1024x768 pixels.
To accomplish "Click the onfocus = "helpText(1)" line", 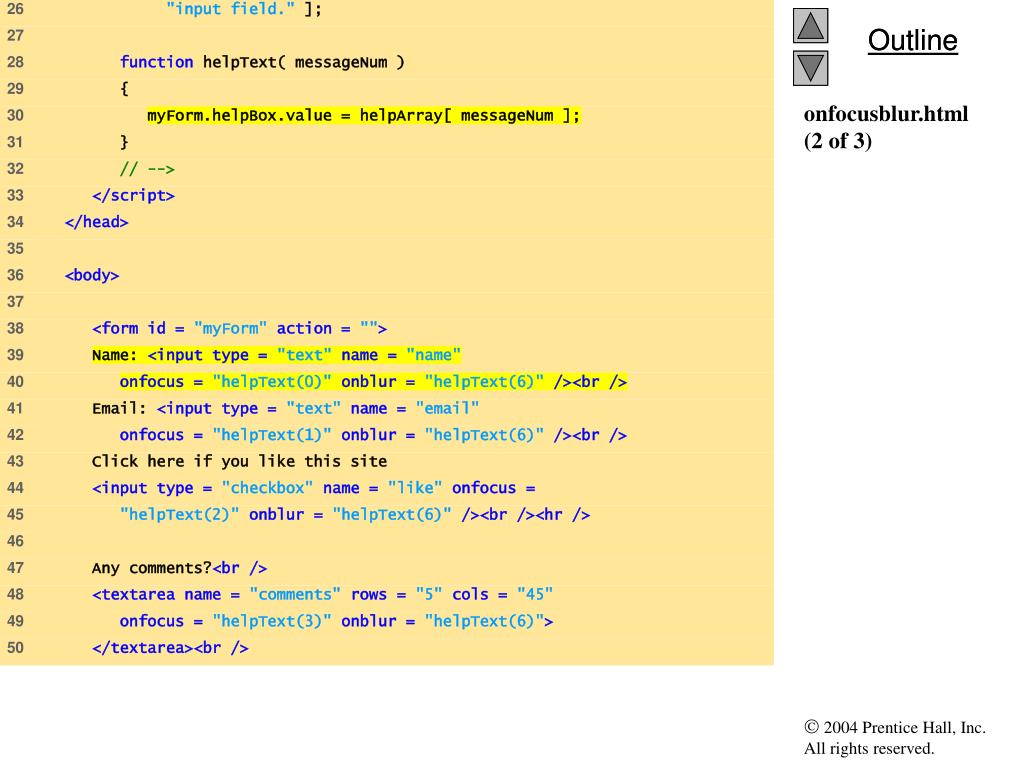I will click(x=373, y=435).
